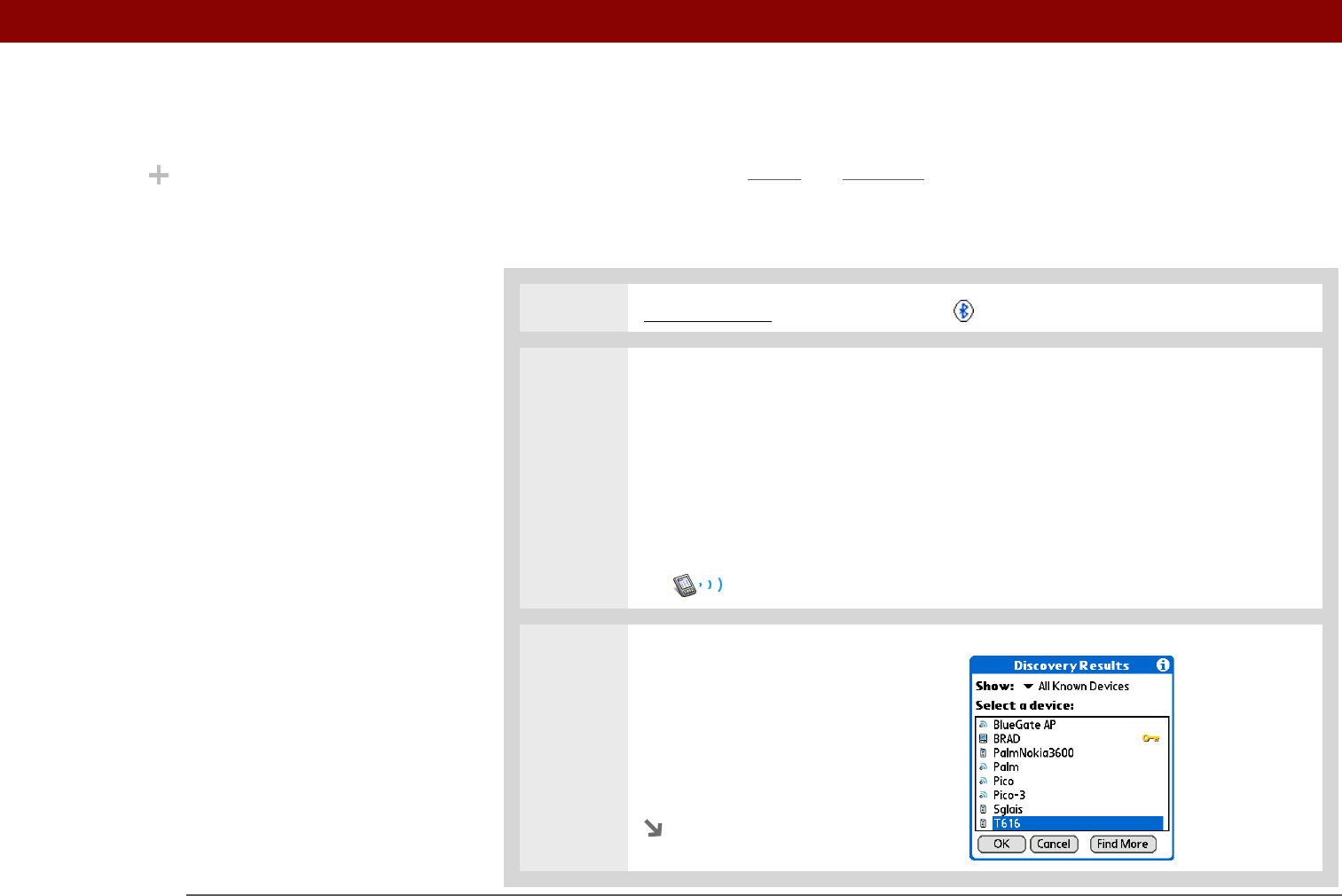
Task: Click the signal icon beside Pico-3
Action: [983, 796]
